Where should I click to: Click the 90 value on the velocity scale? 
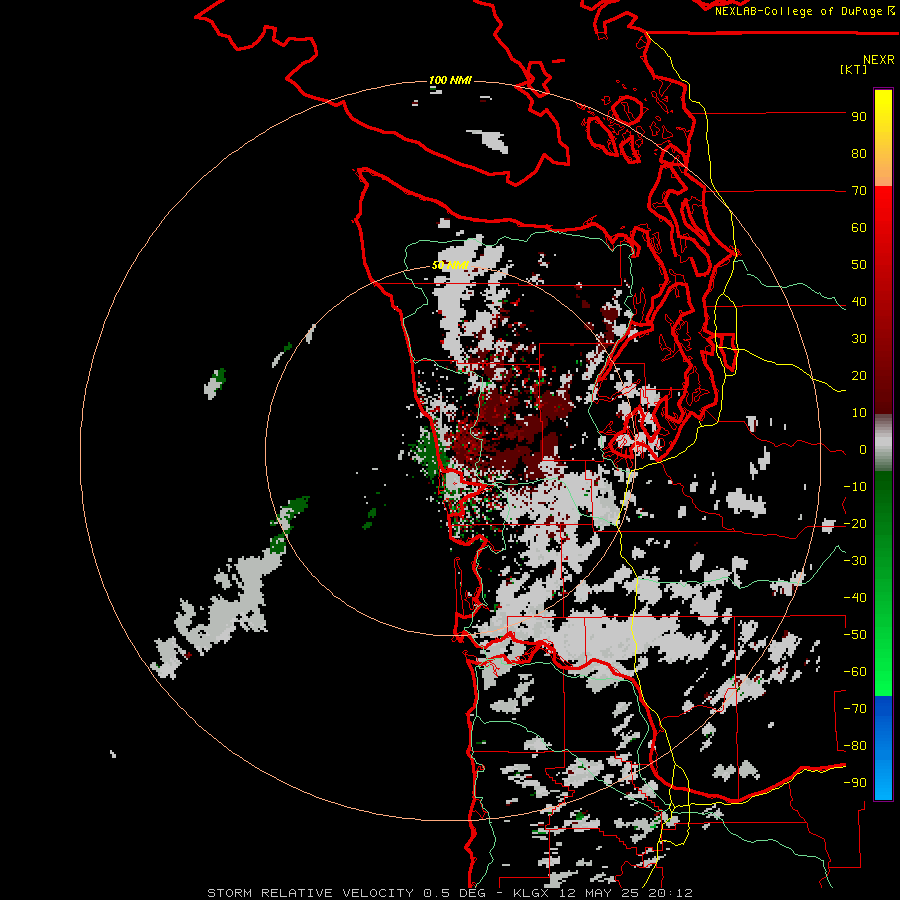point(859,117)
